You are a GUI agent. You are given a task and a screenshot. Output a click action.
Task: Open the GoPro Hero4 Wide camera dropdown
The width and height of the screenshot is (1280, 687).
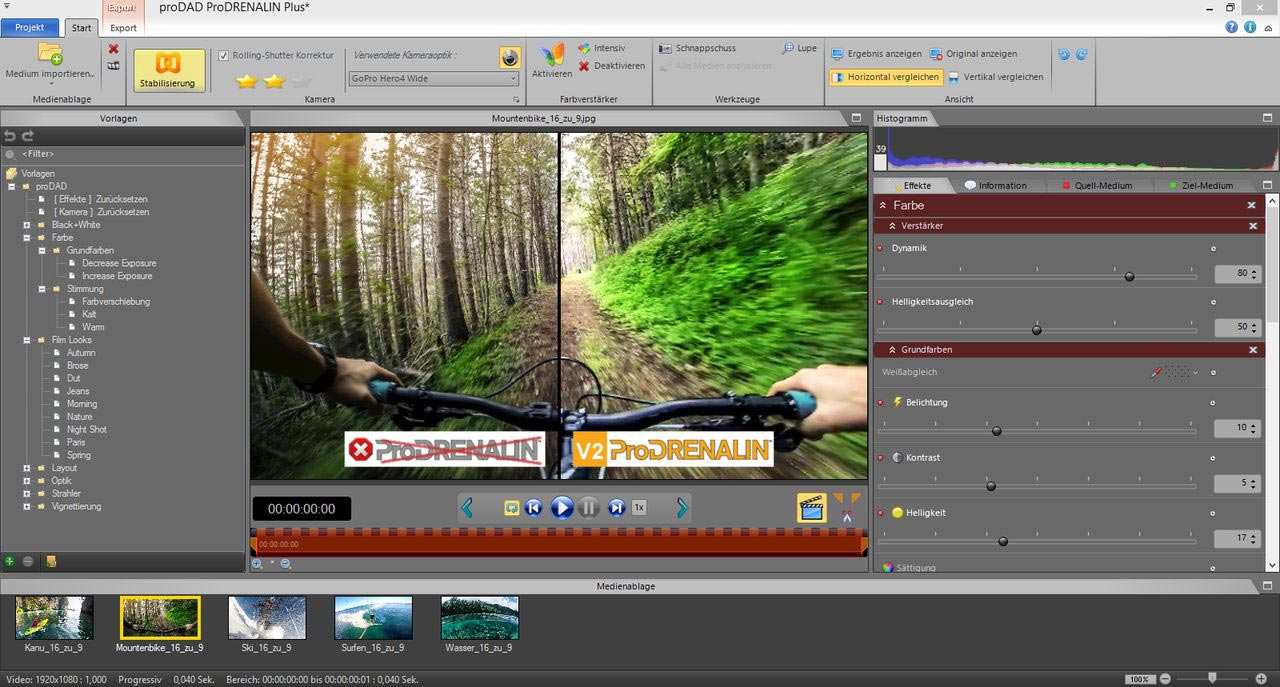[x=511, y=78]
